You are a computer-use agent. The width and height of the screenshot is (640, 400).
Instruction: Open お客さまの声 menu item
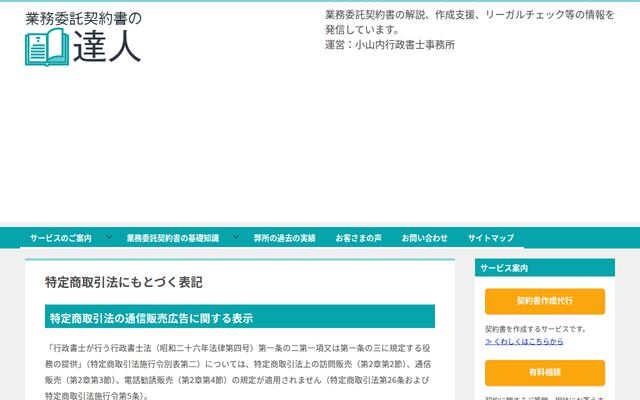point(358,238)
